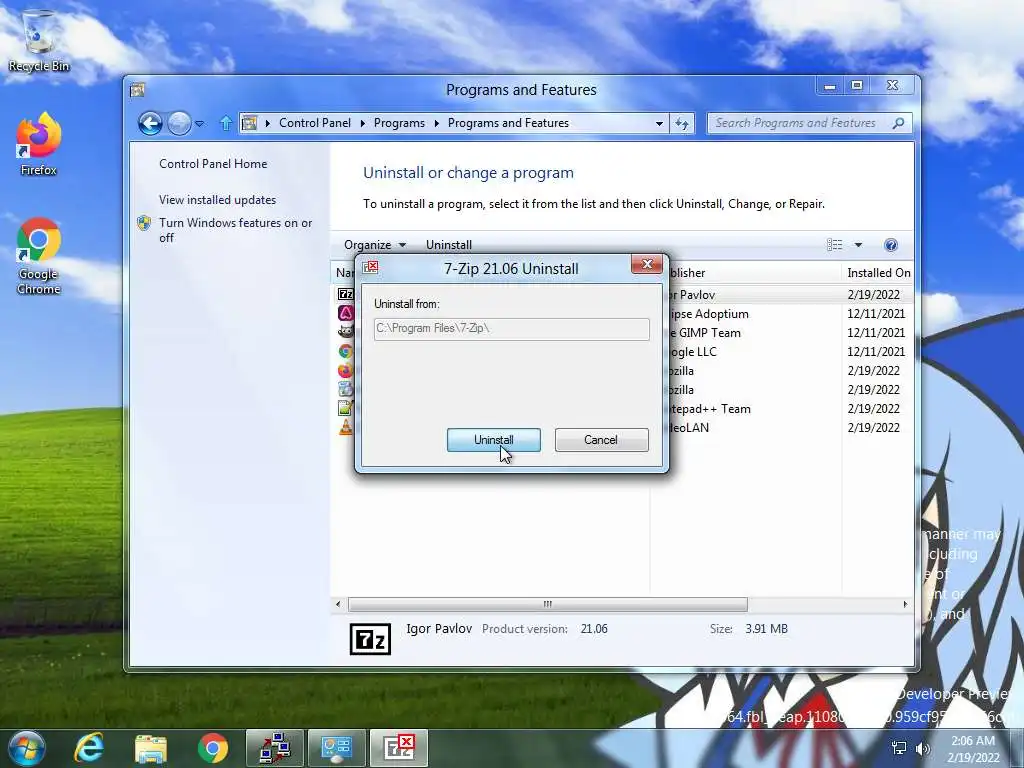
Task: Click the 7z details pane icon
Action: tap(370, 639)
